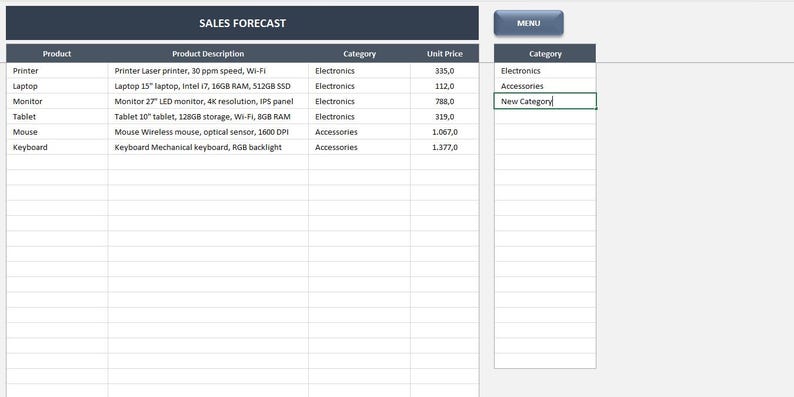Select the unit price 319,0

445,116
